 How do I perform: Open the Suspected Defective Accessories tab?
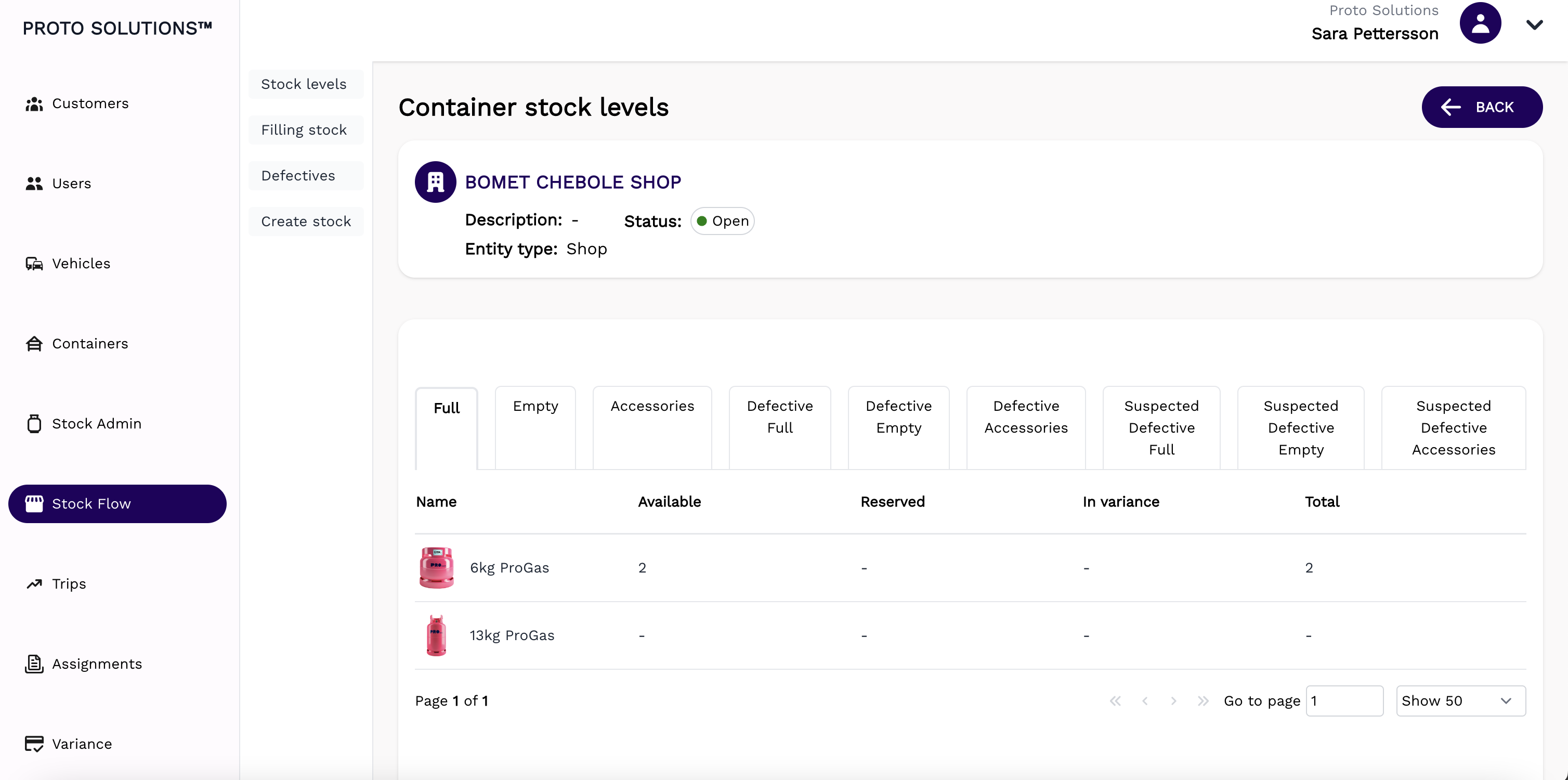[x=1454, y=427]
